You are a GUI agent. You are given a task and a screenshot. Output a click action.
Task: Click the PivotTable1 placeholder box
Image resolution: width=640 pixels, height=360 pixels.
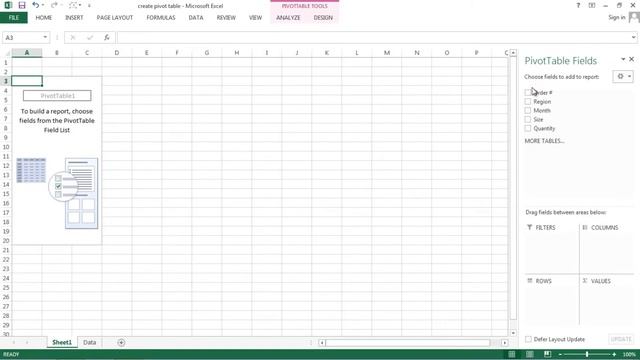pos(57,96)
